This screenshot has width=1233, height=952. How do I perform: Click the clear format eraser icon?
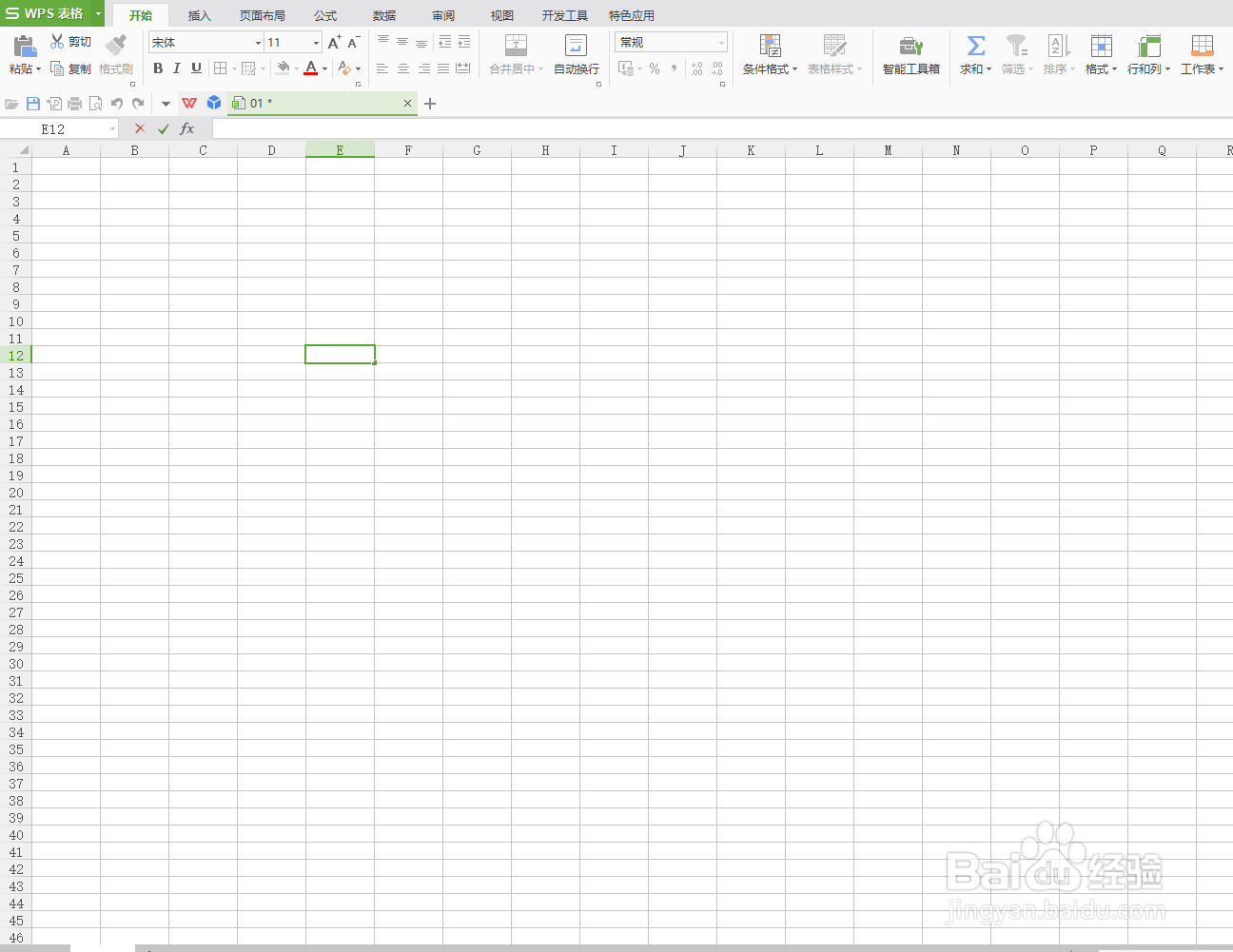(x=344, y=68)
